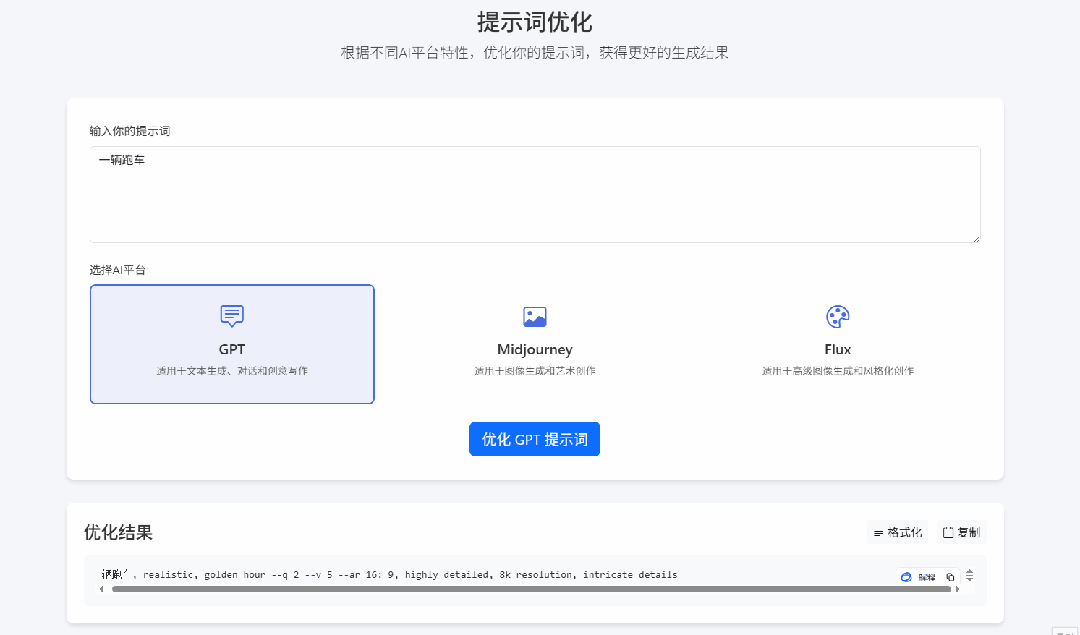
Task: Click the prompt input text area
Action: click(534, 194)
